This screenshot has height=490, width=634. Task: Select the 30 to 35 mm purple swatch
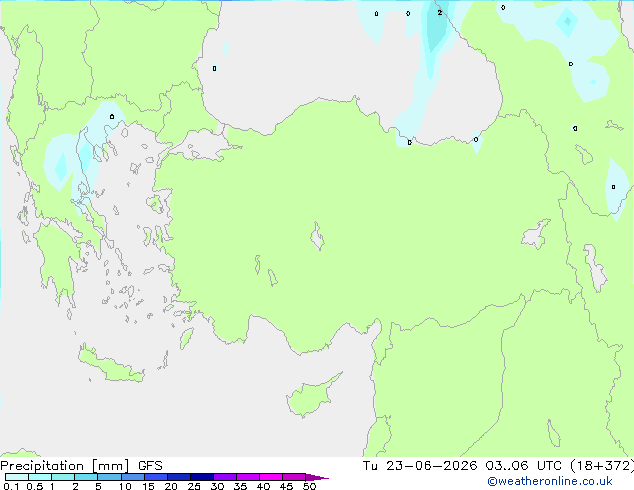pyautogui.click(x=224, y=477)
